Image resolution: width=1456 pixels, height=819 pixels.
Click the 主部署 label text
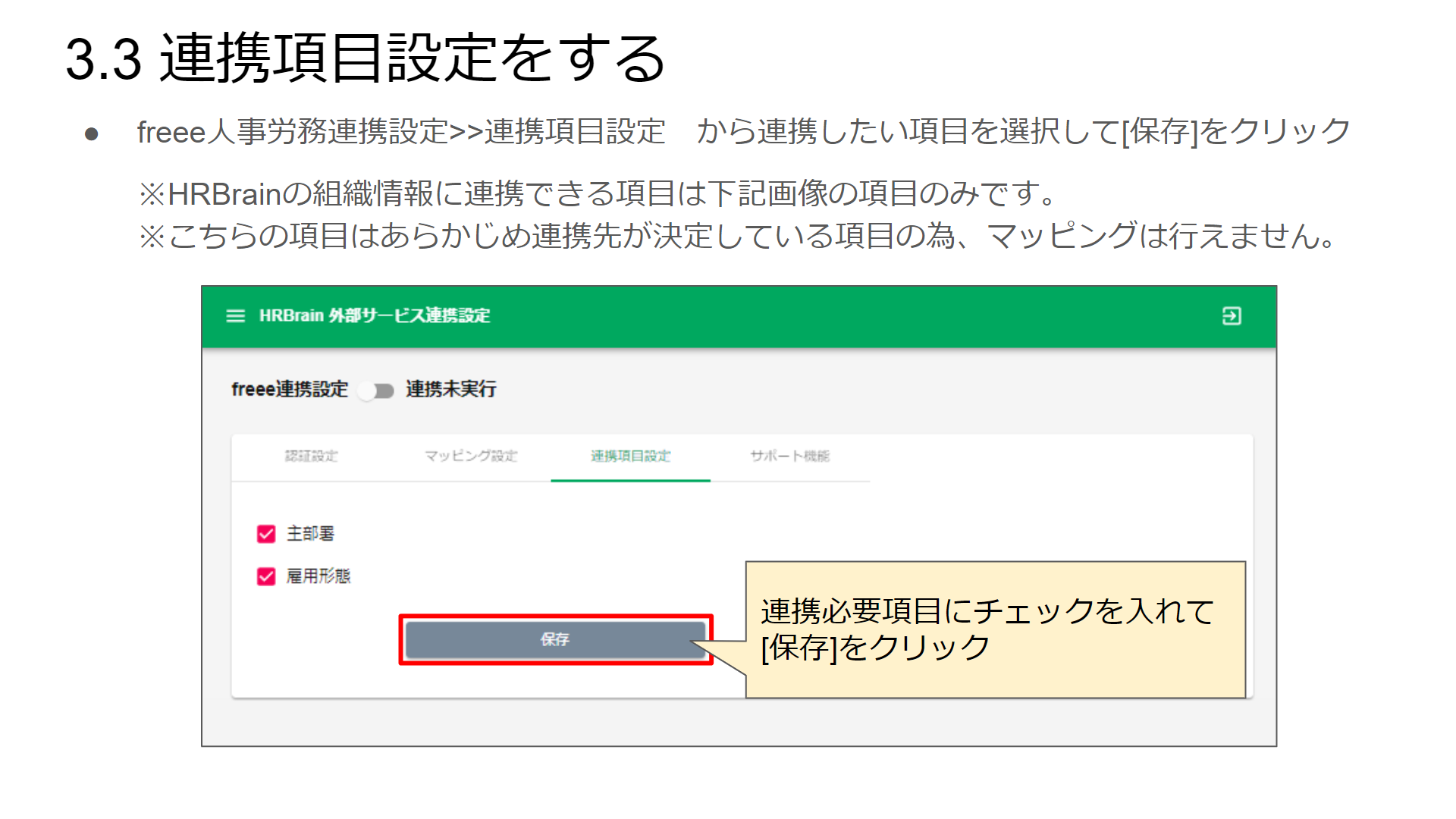point(310,534)
